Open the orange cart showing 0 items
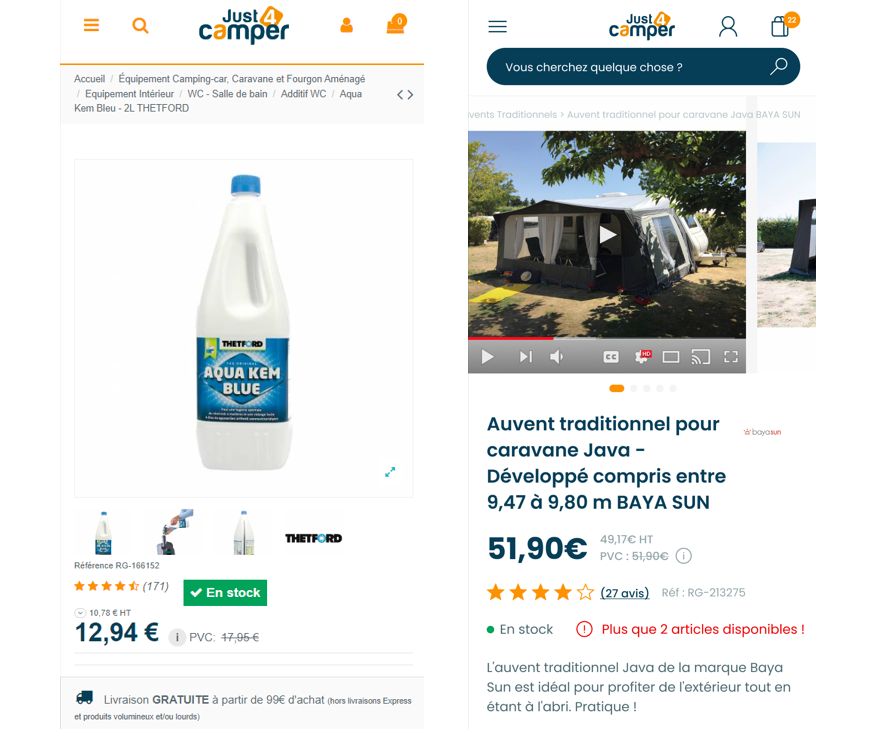 [x=396, y=24]
